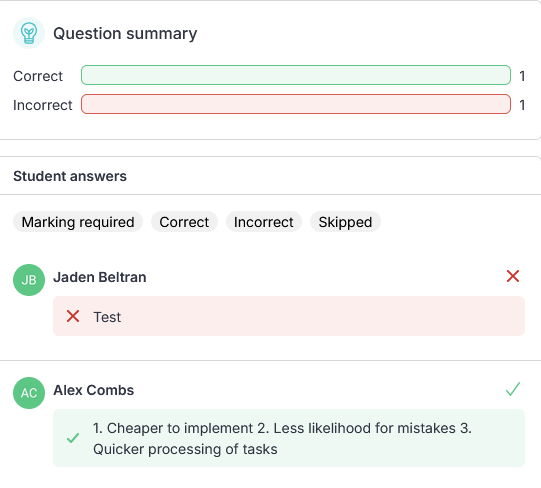Screen dimensions: 541x488
Task: Click the Question summary title
Action: (125, 34)
